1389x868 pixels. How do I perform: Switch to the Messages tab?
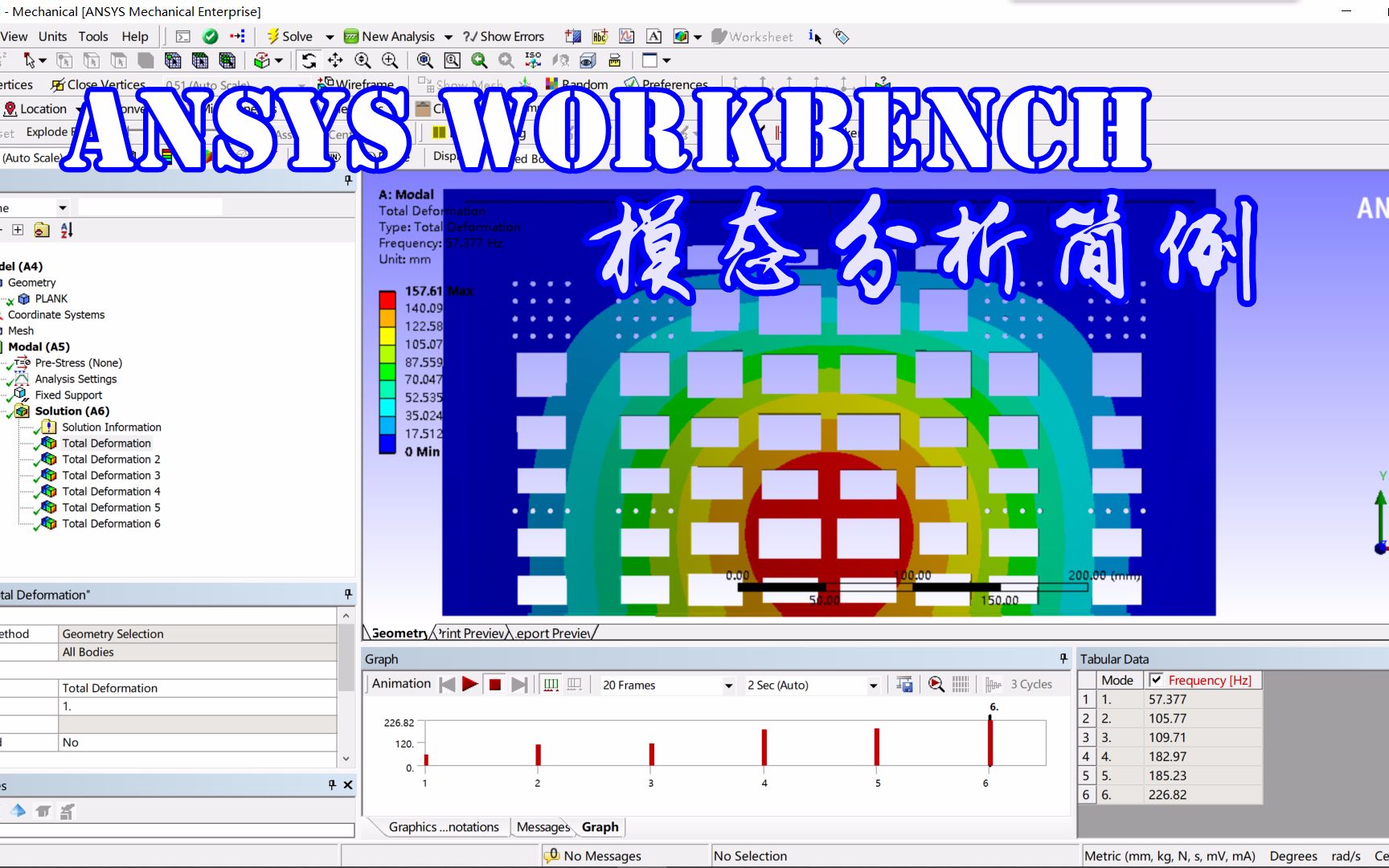(x=543, y=827)
